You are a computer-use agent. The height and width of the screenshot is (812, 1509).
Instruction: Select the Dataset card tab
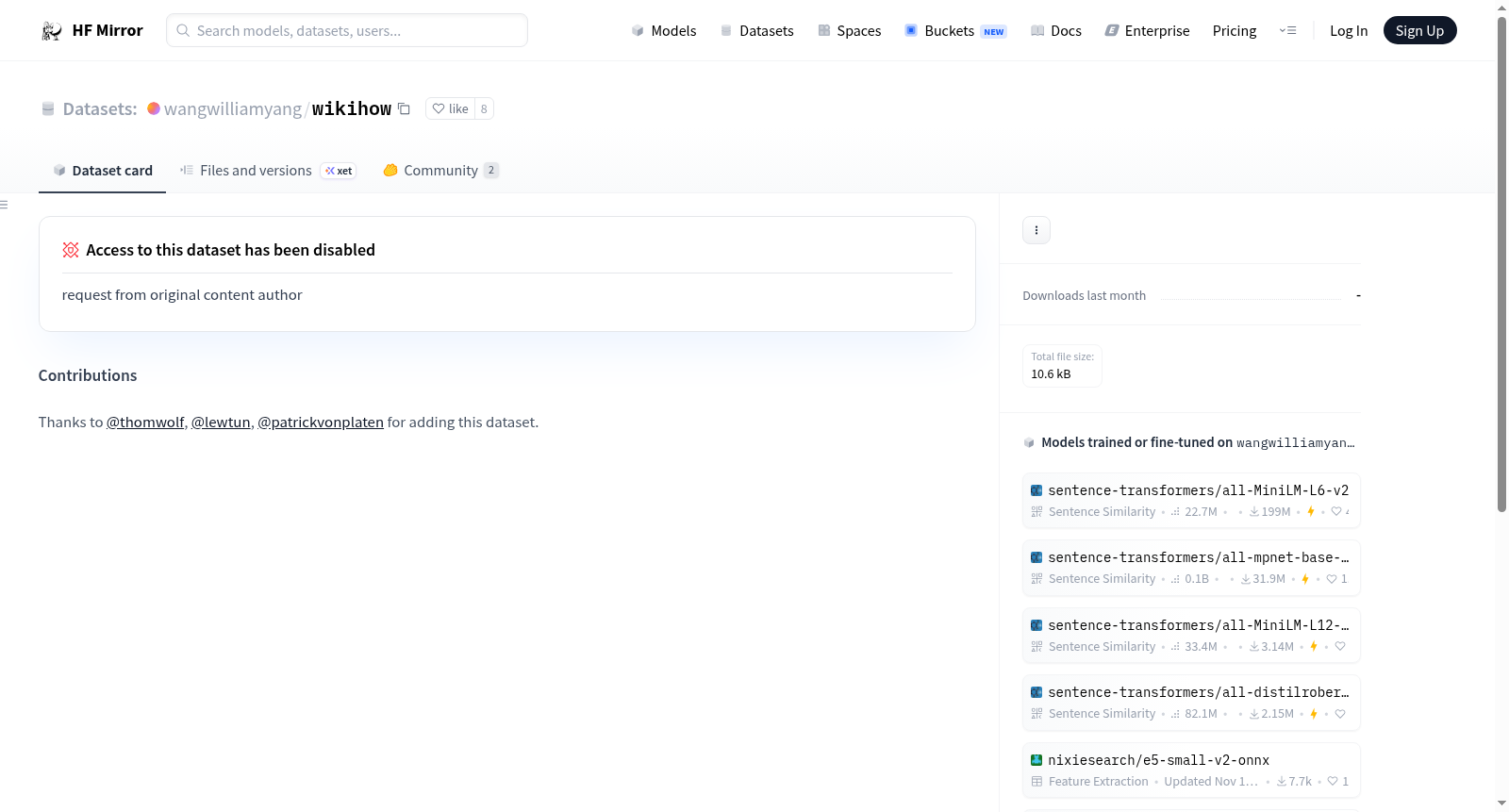click(x=102, y=171)
